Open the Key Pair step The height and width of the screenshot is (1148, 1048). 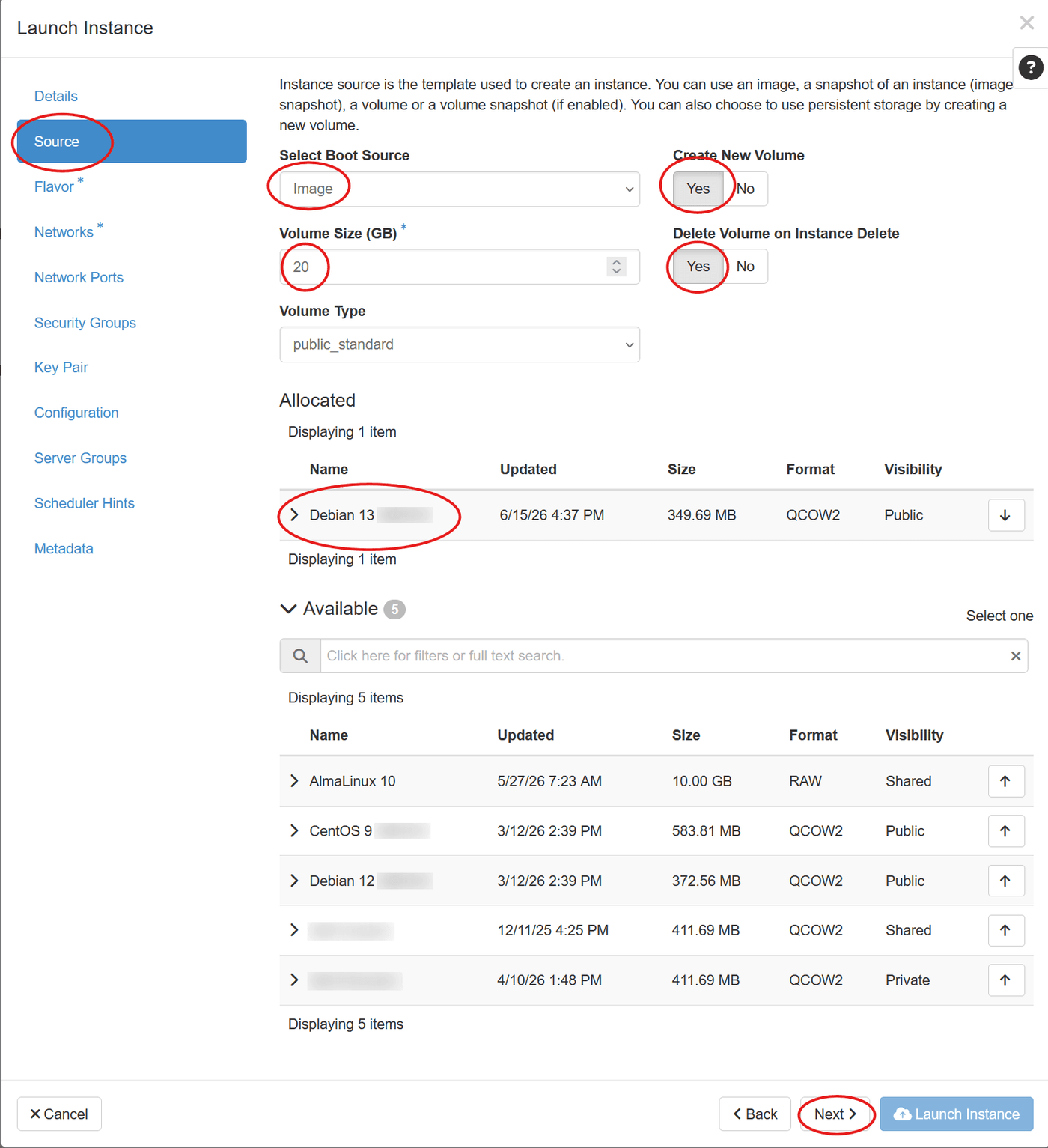61,368
